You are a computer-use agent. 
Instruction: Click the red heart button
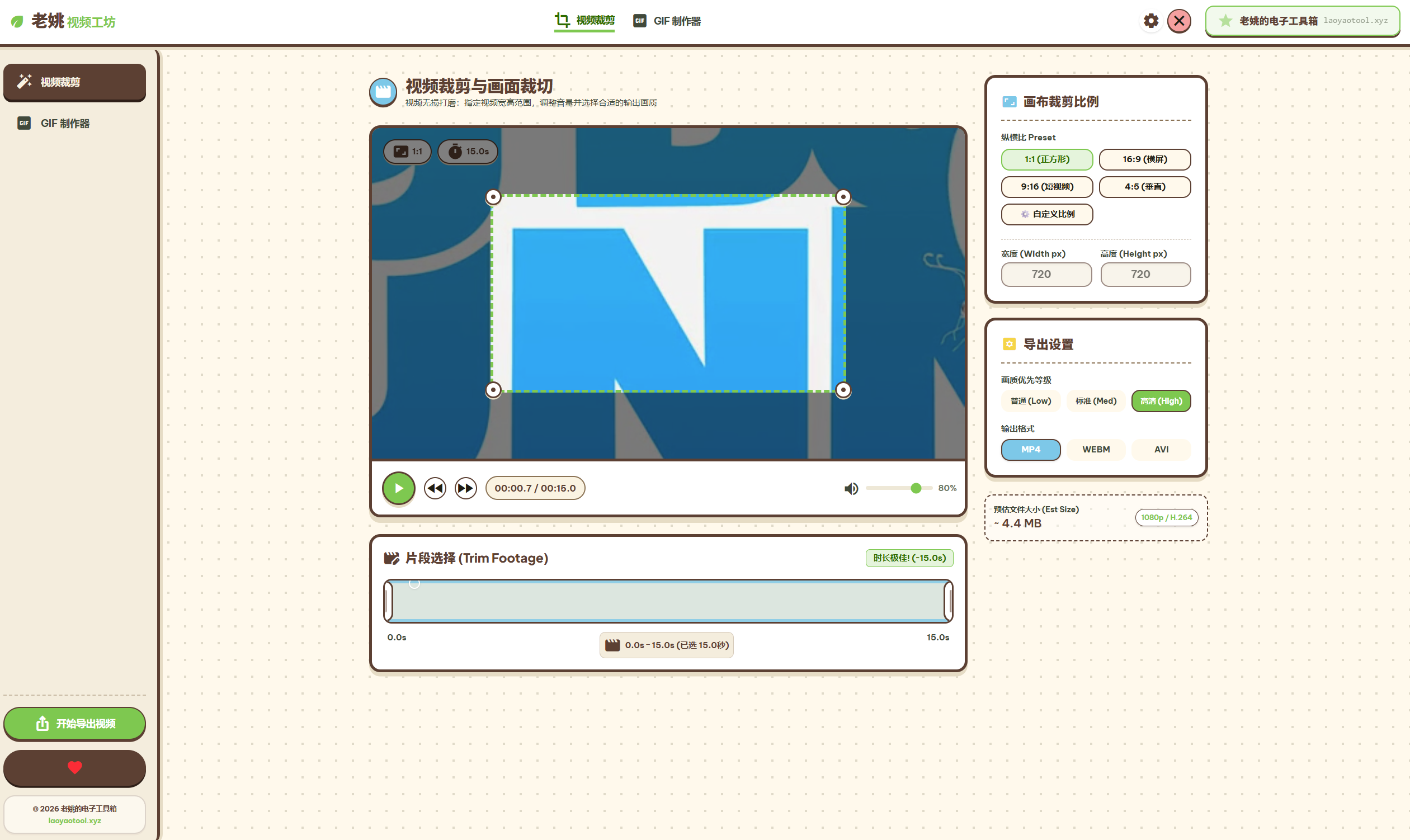click(75, 767)
